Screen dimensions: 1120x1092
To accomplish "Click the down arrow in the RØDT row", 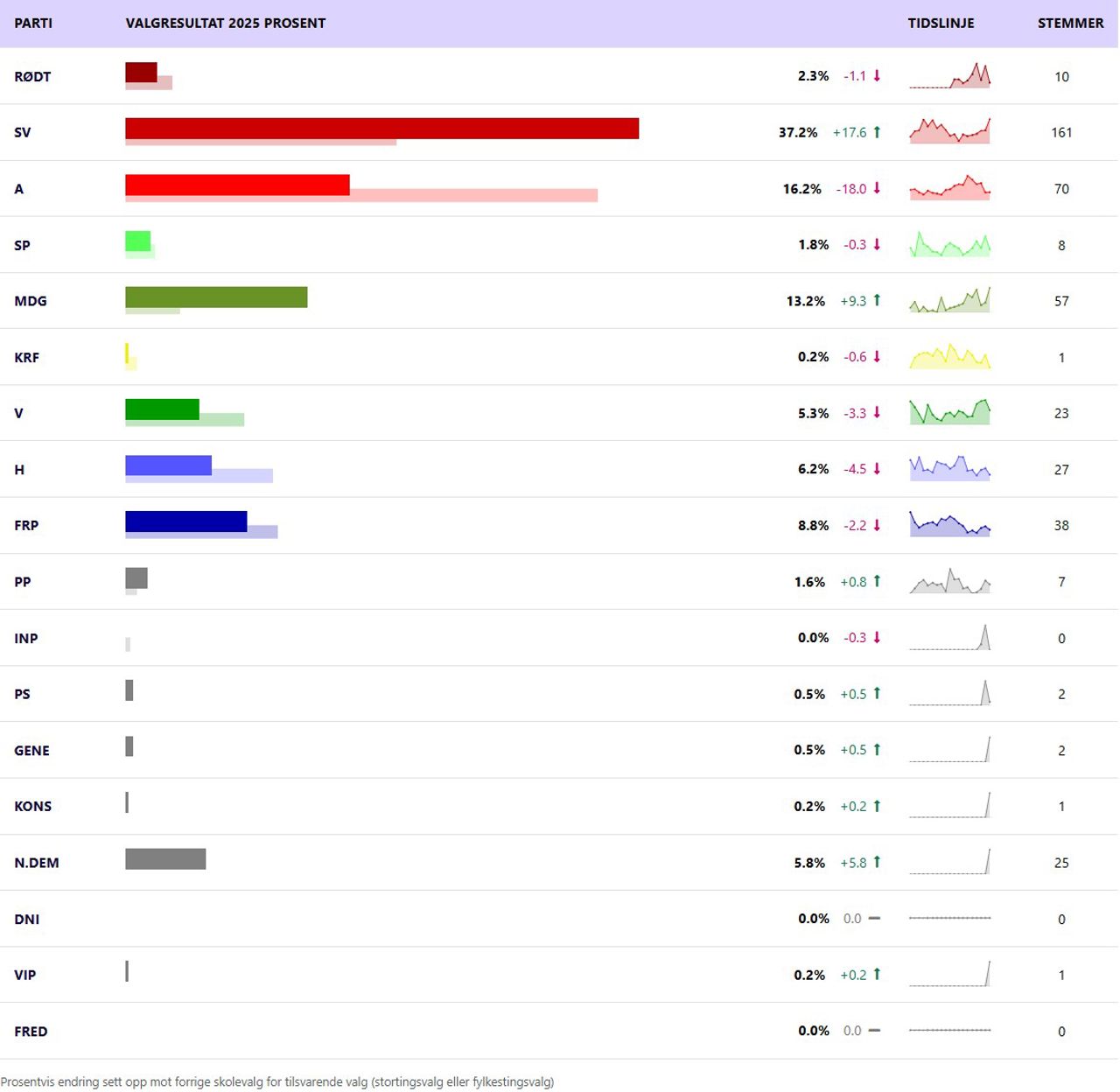I will point(877,75).
